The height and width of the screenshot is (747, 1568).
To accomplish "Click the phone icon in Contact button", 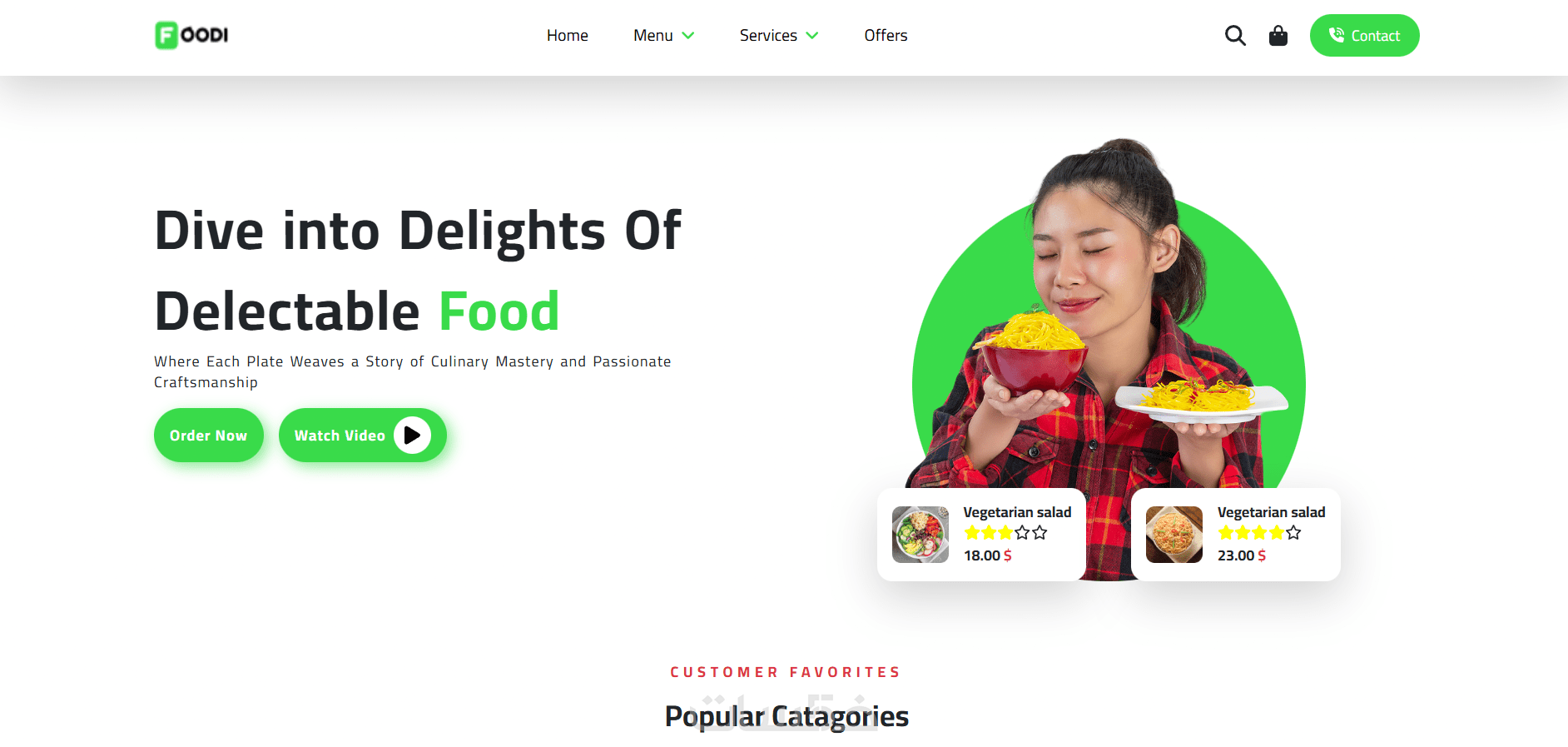I will click(x=1337, y=35).
